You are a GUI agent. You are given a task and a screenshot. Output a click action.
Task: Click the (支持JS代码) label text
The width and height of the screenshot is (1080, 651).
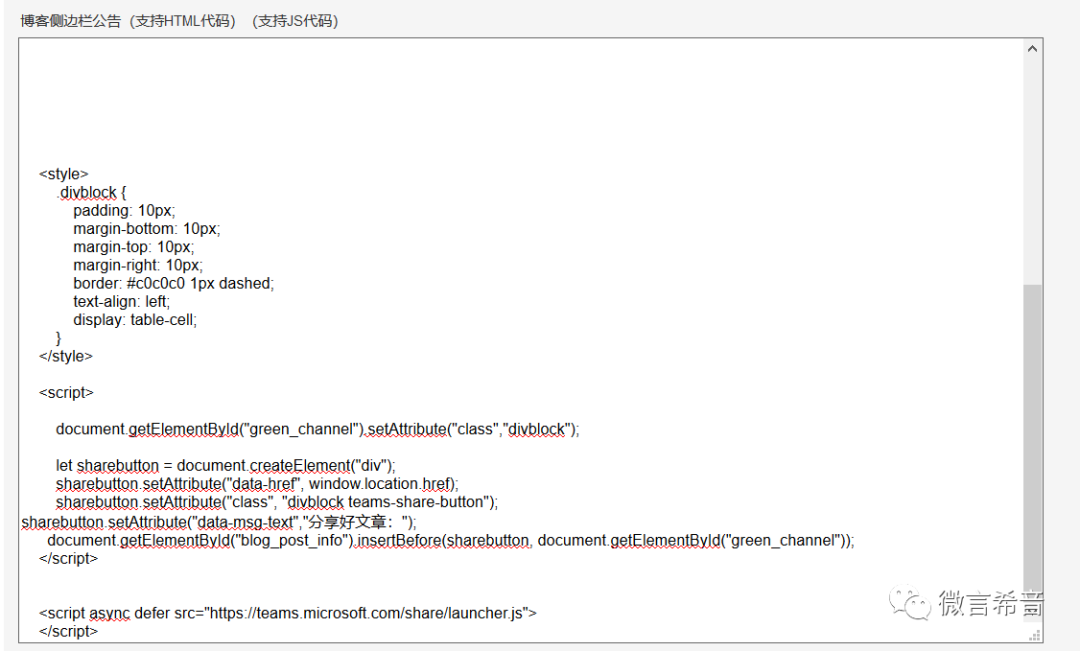click(x=295, y=21)
